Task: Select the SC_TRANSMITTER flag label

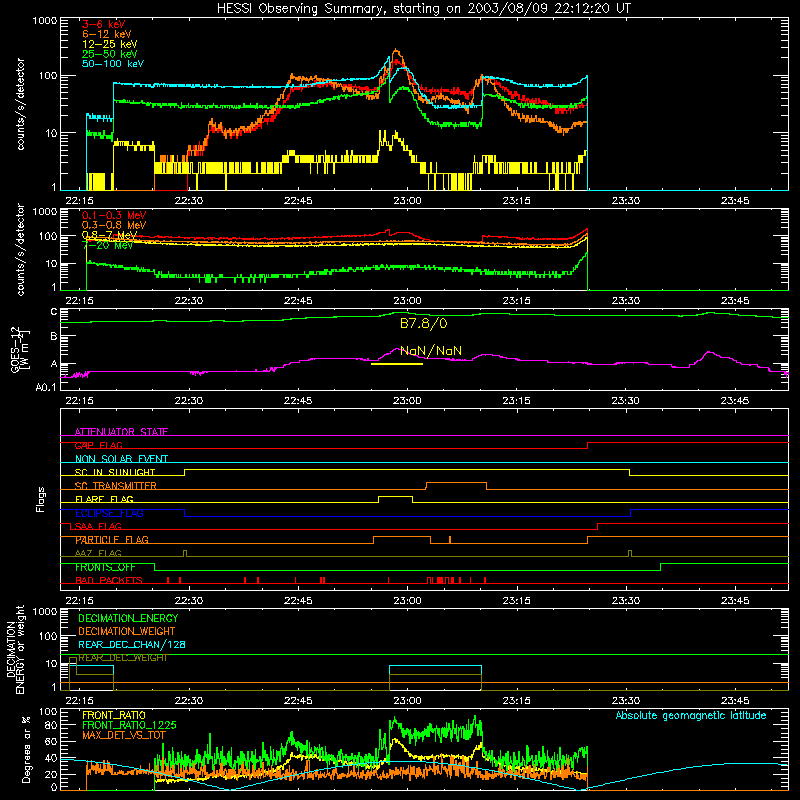Action: click(115, 486)
